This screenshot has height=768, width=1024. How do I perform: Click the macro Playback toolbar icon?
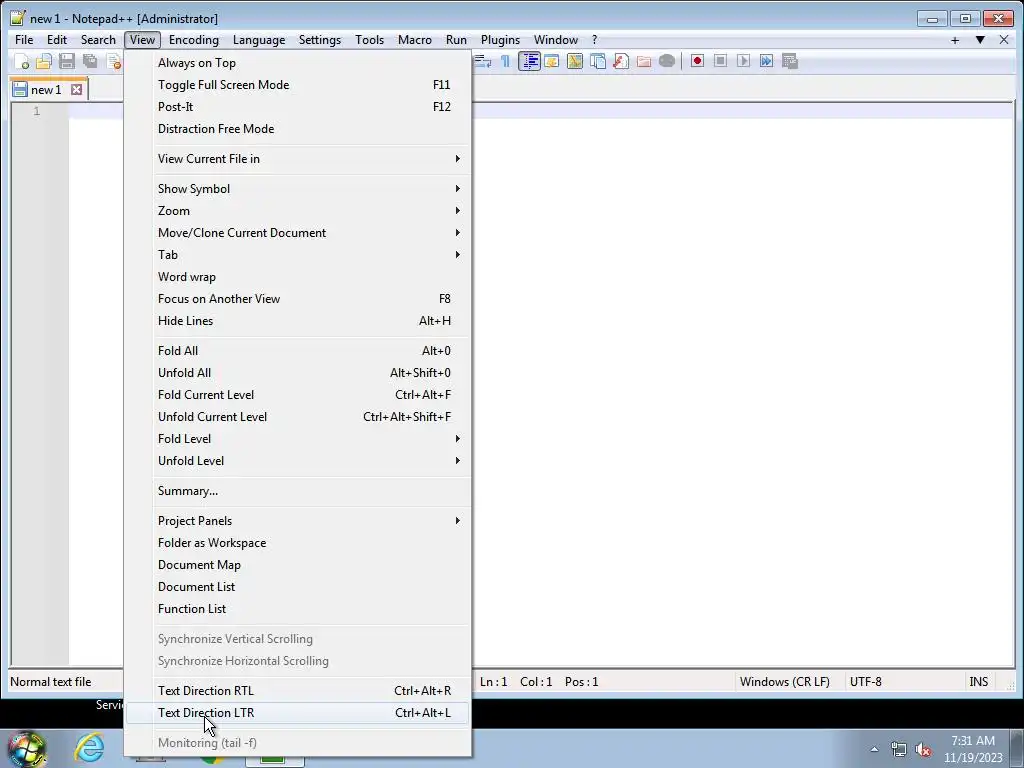[x=743, y=61]
